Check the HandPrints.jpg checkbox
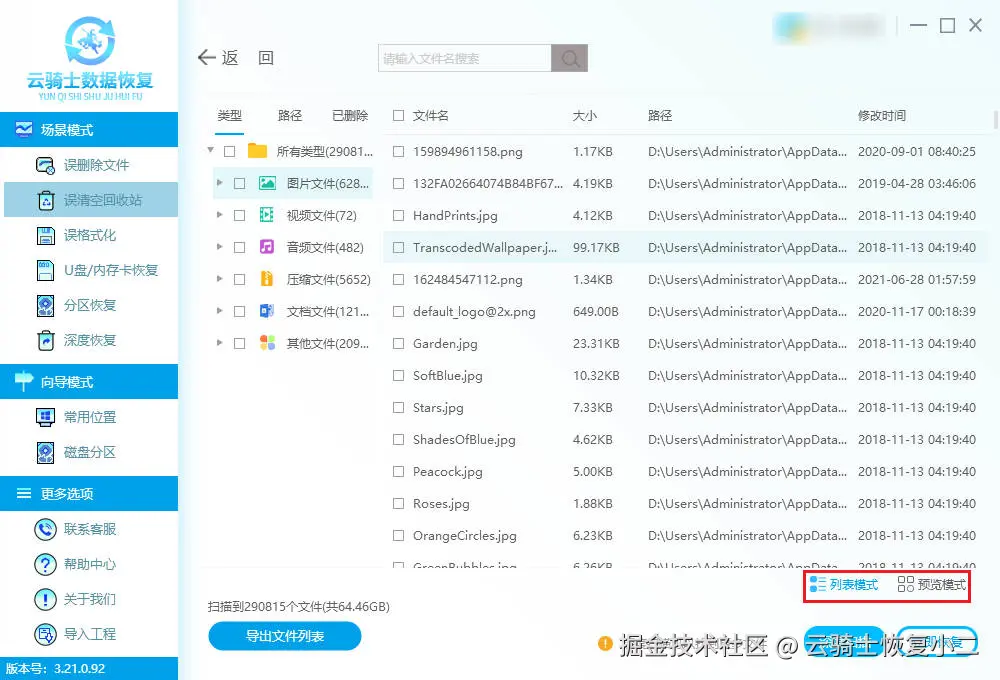This screenshot has height=680, width=1000. click(399, 216)
